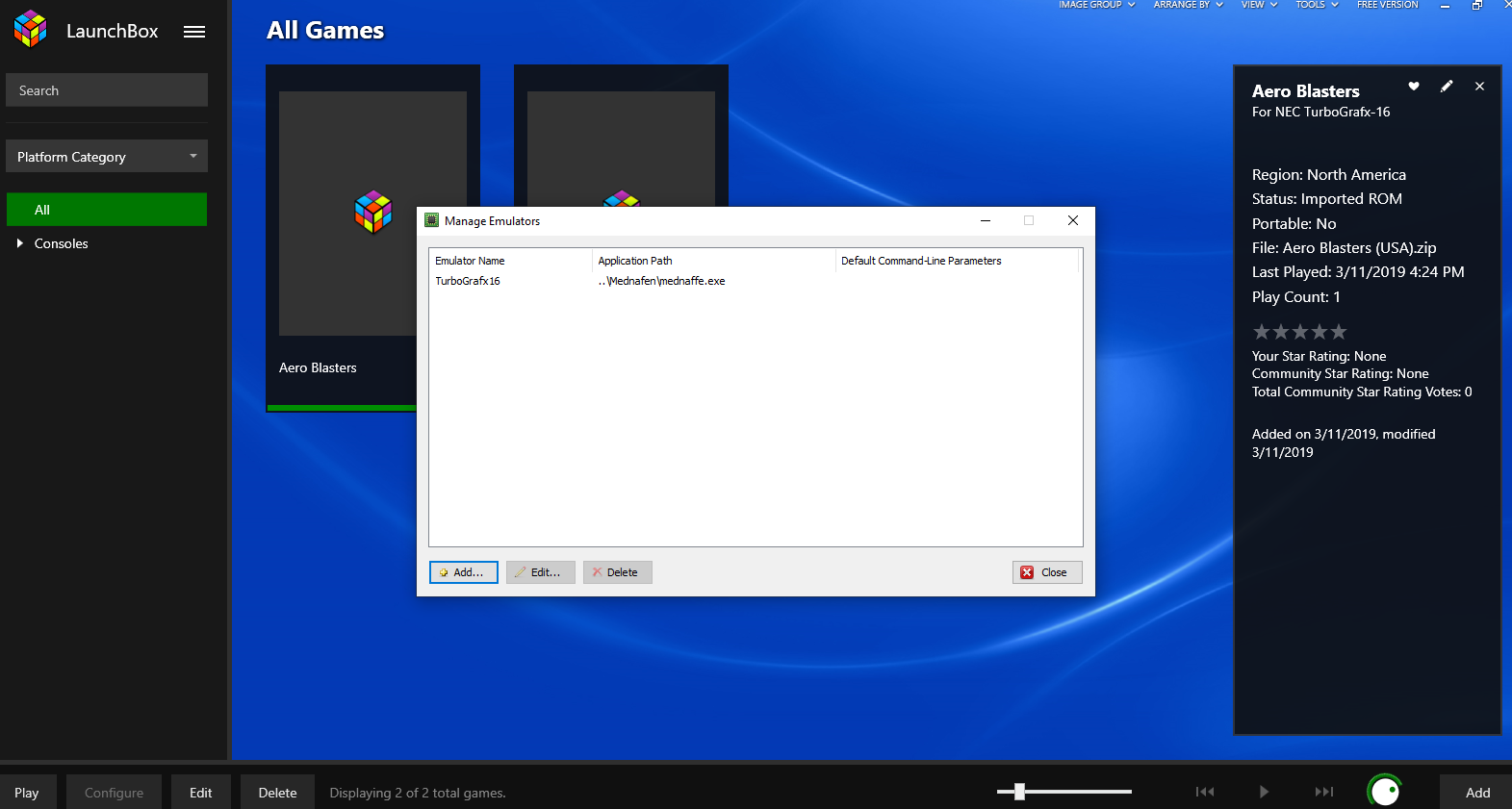Click the Aero Blasters title under thumbnail
Image resolution: width=1512 pixels, height=809 pixels.
[x=318, y=367]
